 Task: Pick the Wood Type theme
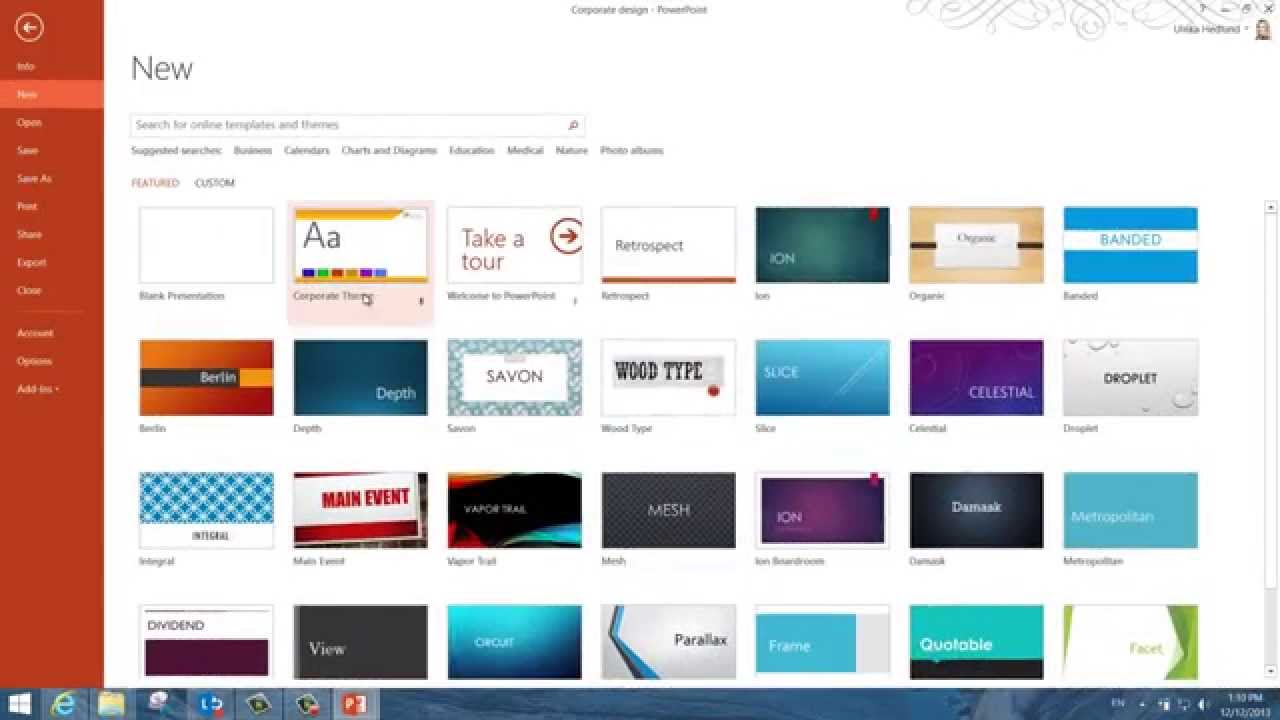(668, 377)
